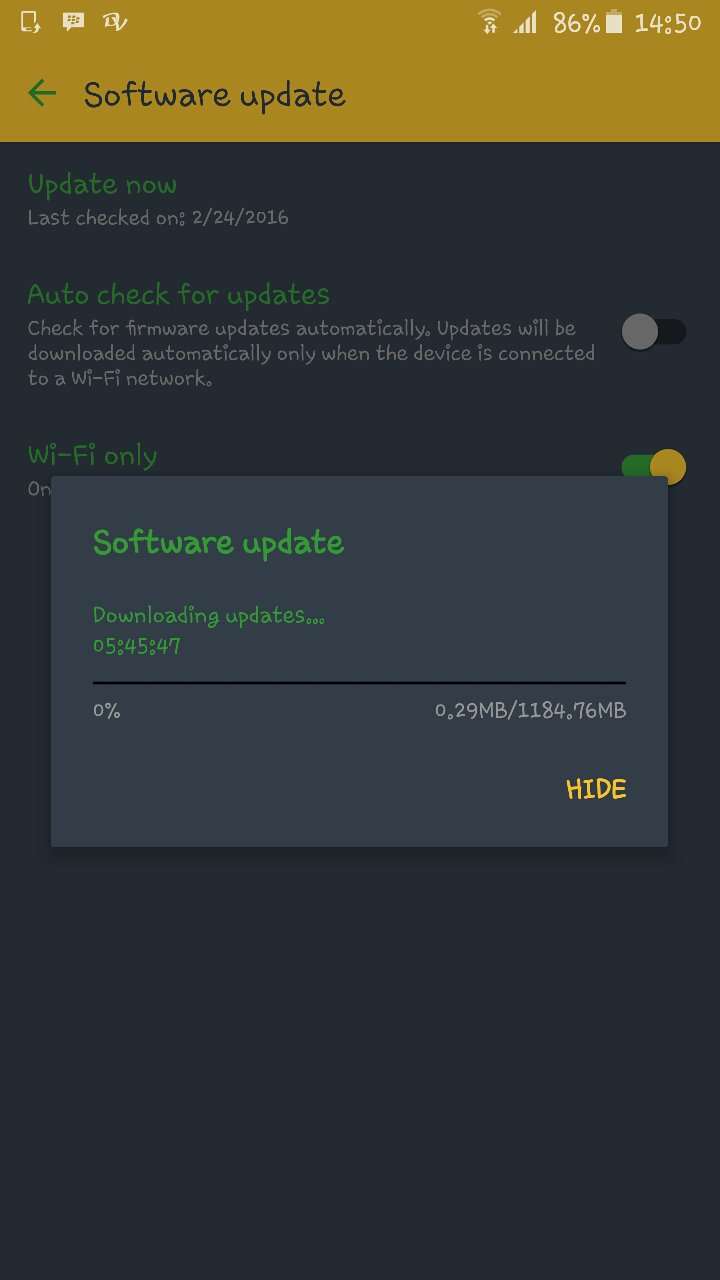Tap the 86% battery percentage text
Viewport: 720px width, 1280px height.
576,23
